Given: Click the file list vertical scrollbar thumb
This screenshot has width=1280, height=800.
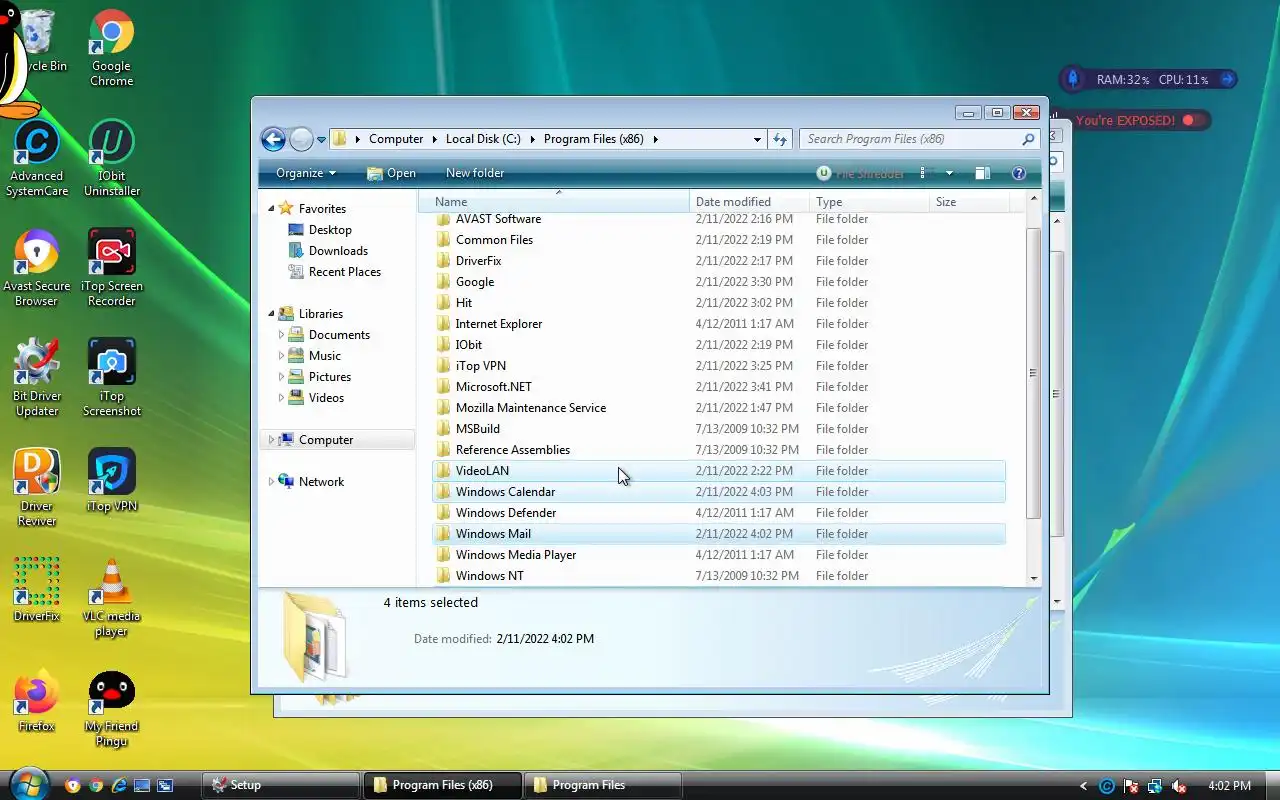Looking at the screenshot, I should (x=1034, y=373).
